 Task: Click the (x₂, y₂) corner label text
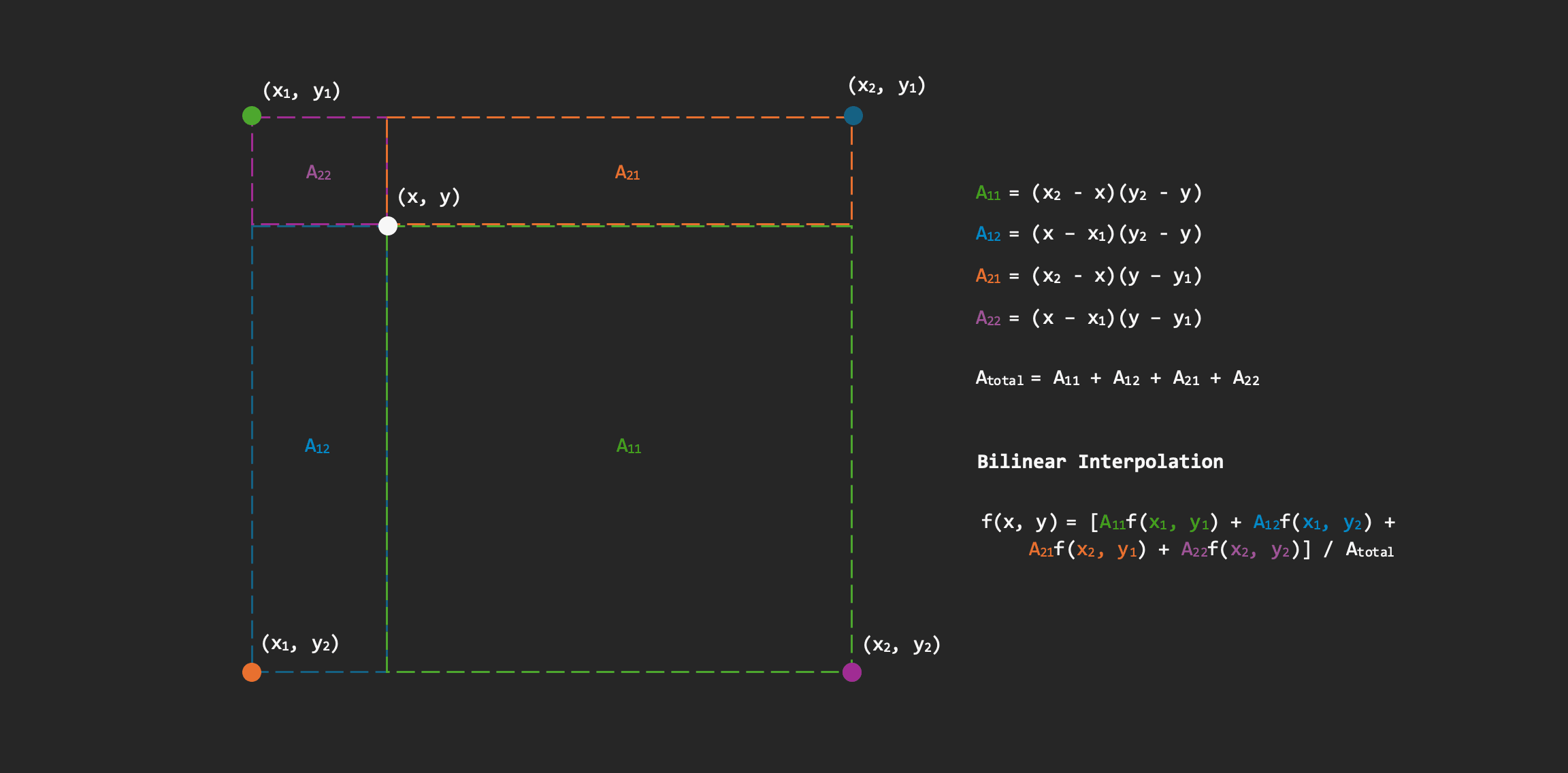[x=901, y=645]
